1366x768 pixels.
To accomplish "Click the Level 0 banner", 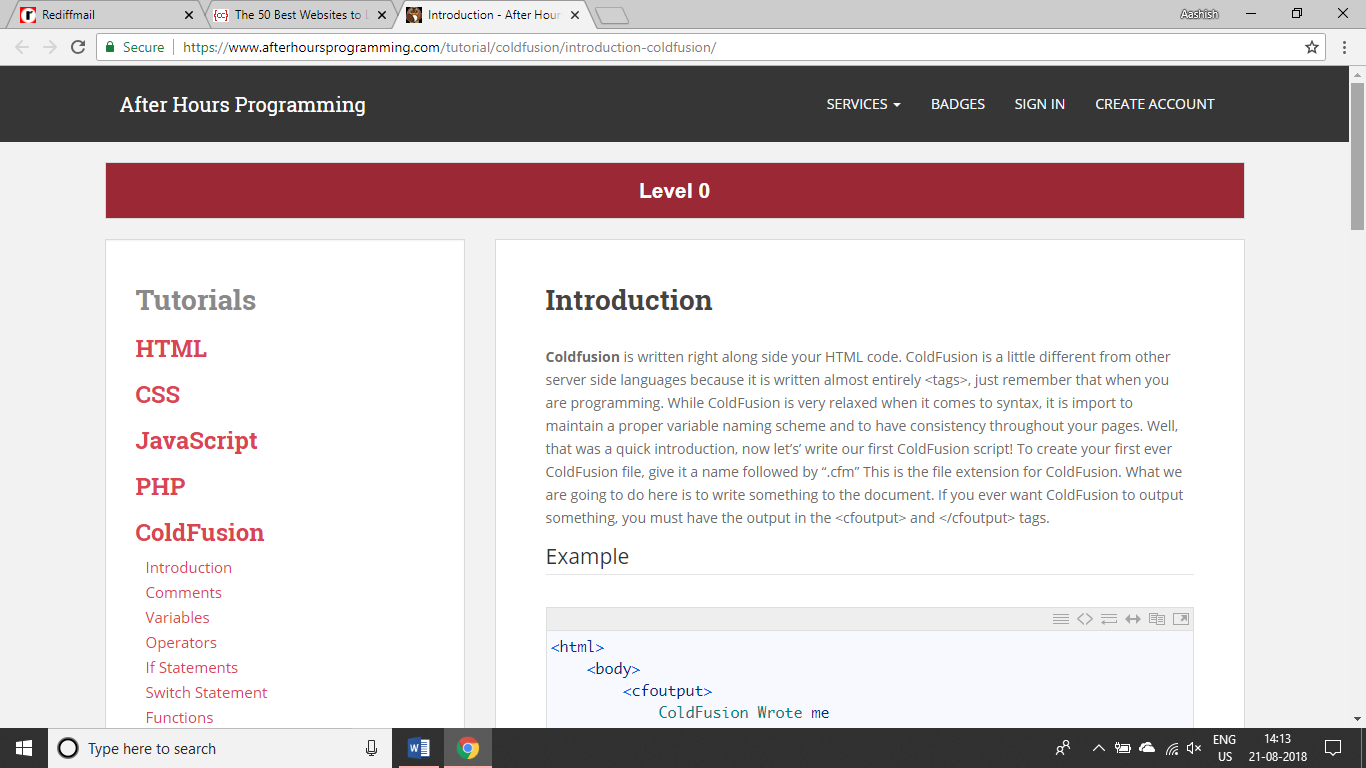I will [x=675, y=191].
